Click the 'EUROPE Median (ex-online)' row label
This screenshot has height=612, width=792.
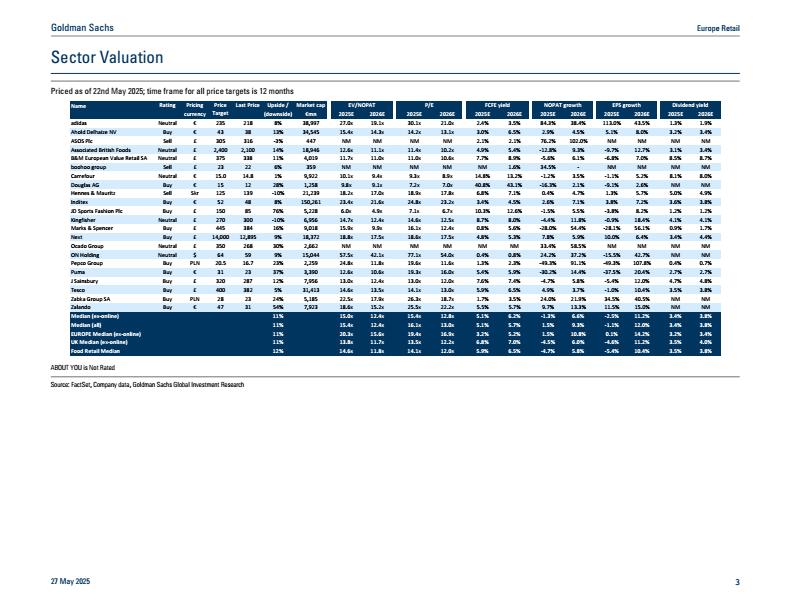(106, 334)
